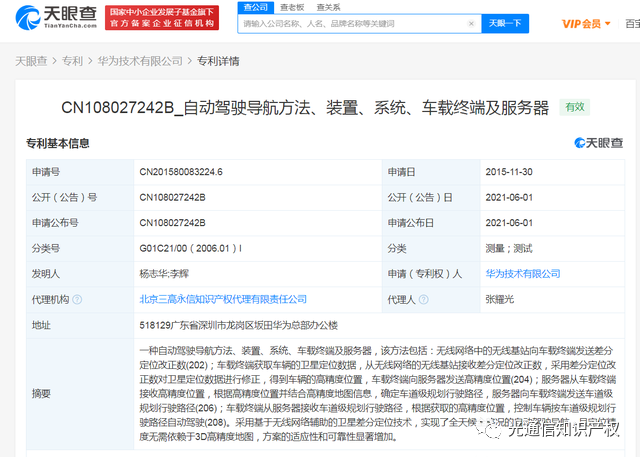Open applicant link 华为技术有限公司 in table

coord(523,274)
